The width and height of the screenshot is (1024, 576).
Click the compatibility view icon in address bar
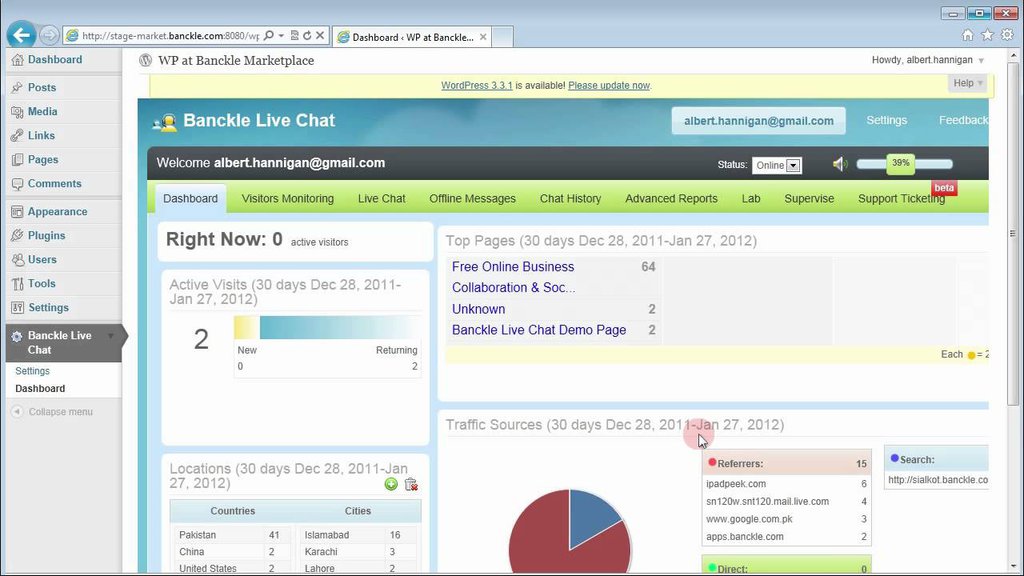click(x=295, y=35)
